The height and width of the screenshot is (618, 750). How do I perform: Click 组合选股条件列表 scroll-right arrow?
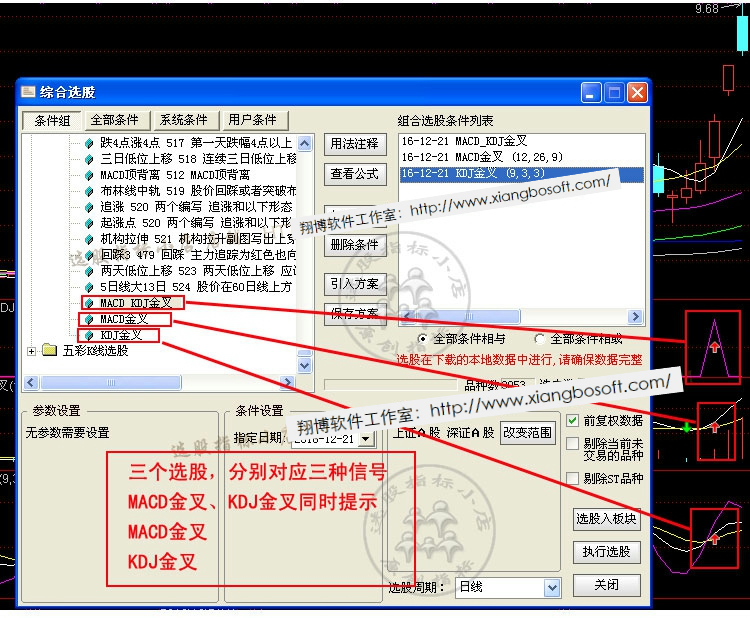tap(635, 317)
